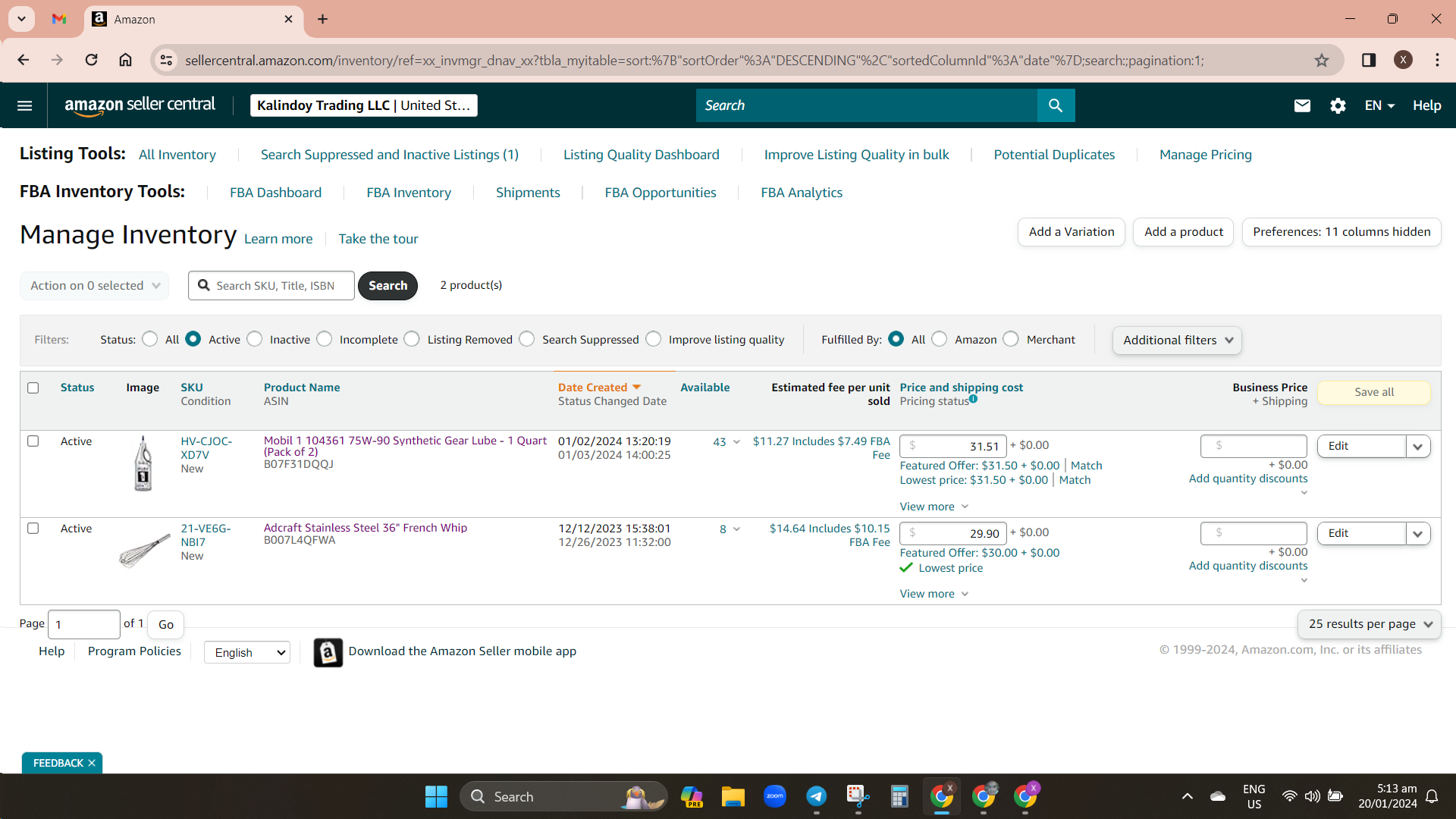Open a new browser tab

tap(322, 19)
